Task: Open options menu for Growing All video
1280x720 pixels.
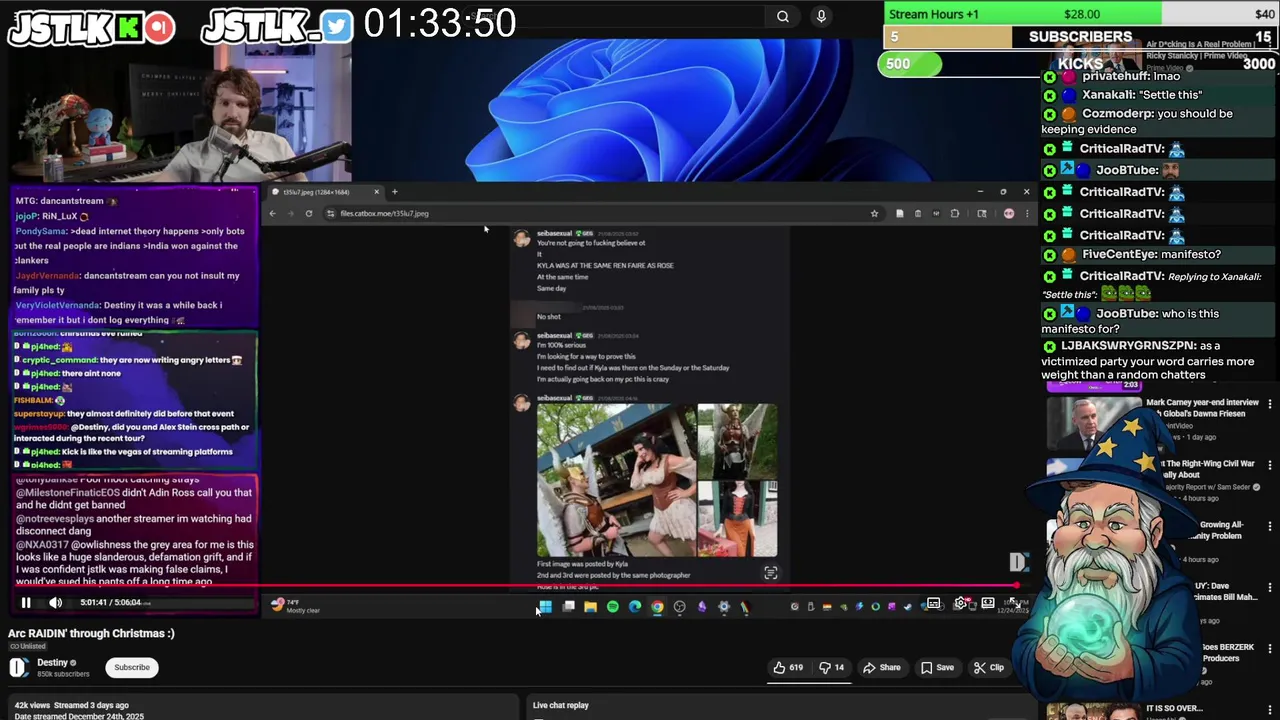Action: (x=1270, y=526)
